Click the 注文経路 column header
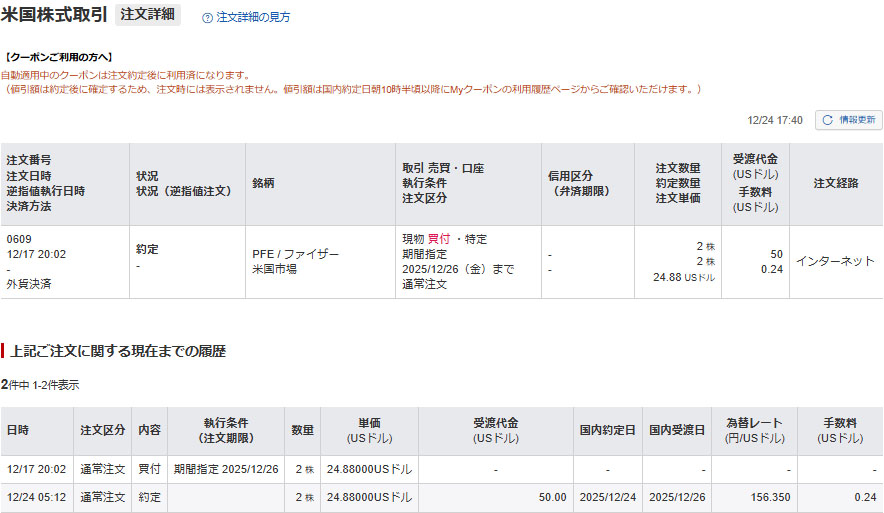 [x=836, y=183]
